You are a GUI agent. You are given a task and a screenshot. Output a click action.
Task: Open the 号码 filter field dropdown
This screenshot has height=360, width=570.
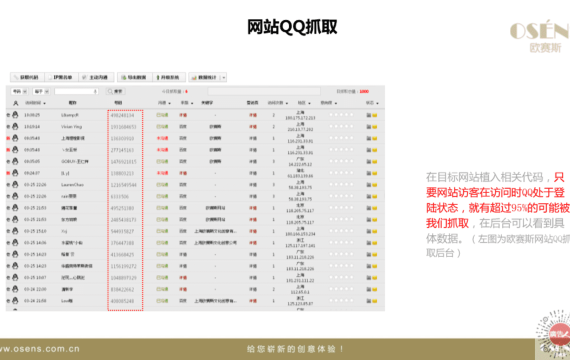20,91
